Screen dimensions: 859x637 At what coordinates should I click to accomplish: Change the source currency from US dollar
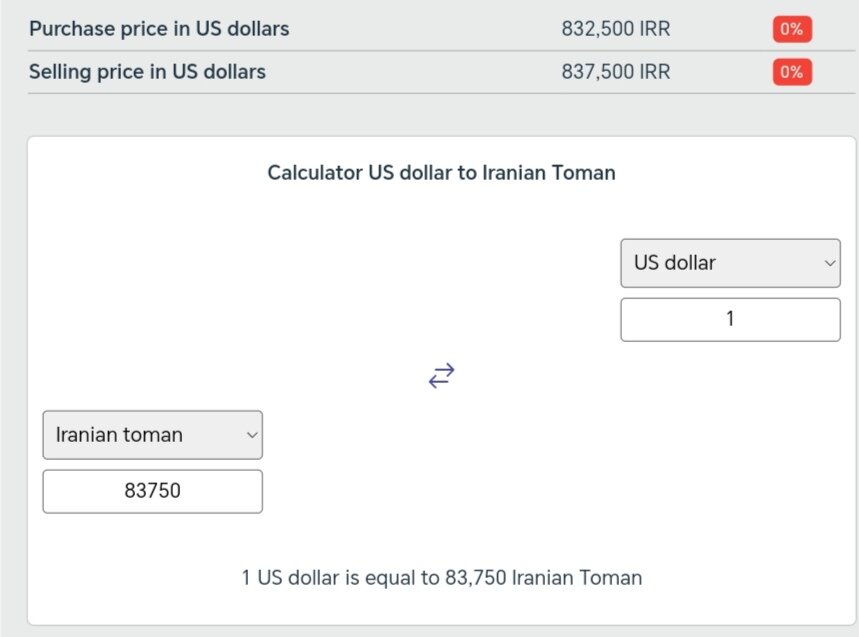(730, 263)
